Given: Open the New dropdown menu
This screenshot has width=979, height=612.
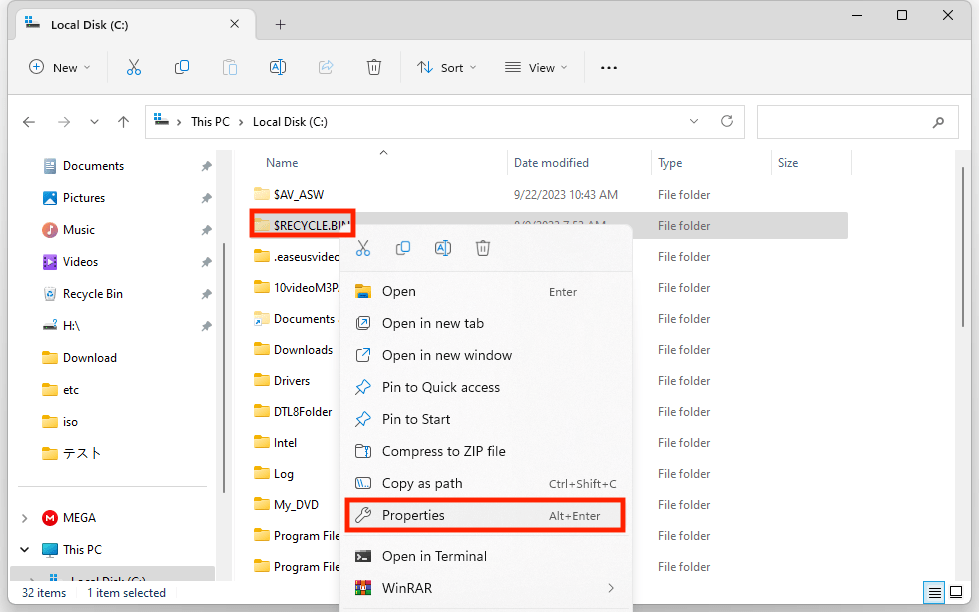Looking at the screenshot, I should pos(60,67).
